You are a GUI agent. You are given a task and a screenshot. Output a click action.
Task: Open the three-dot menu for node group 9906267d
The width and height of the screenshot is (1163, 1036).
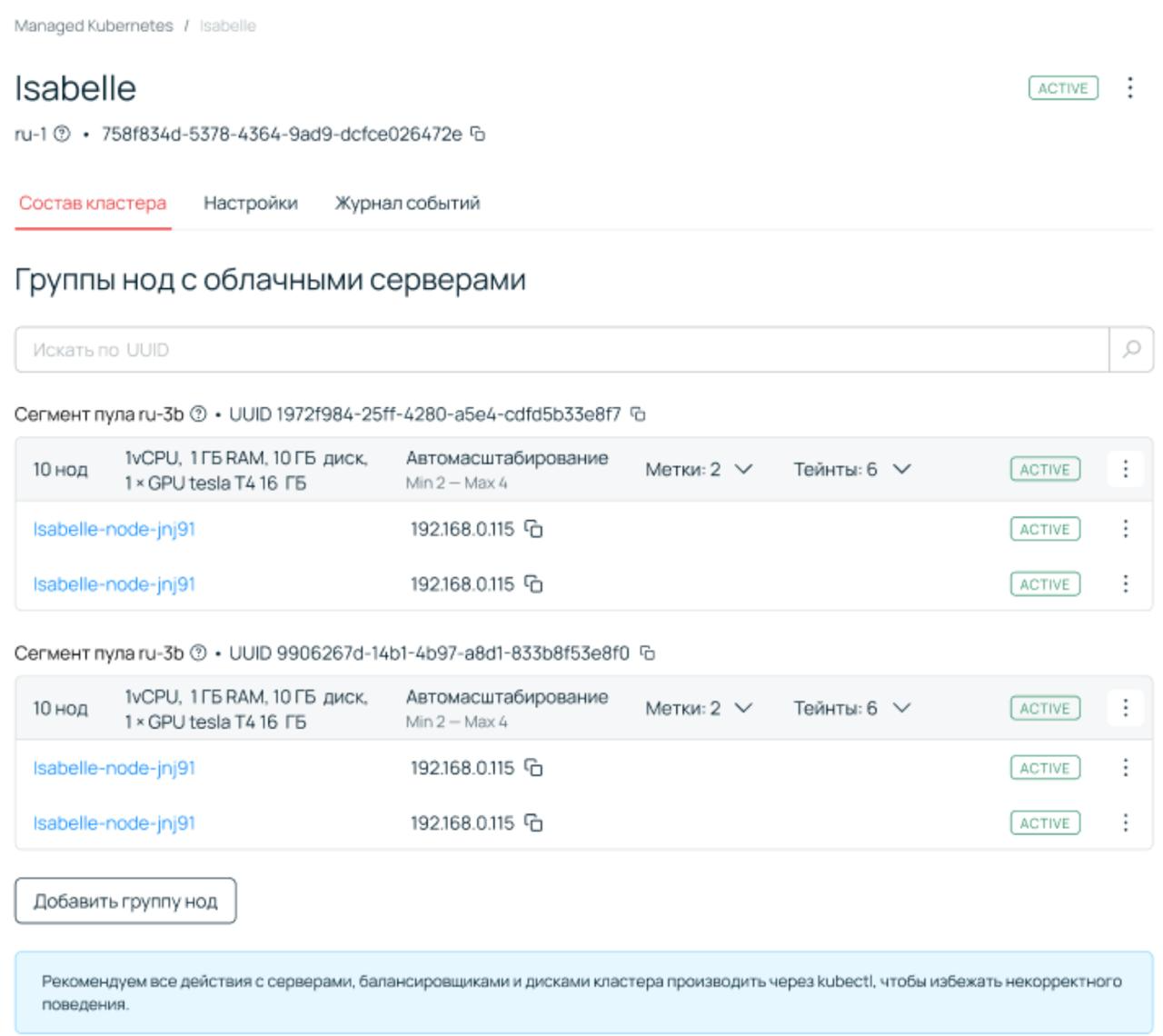1125,708
